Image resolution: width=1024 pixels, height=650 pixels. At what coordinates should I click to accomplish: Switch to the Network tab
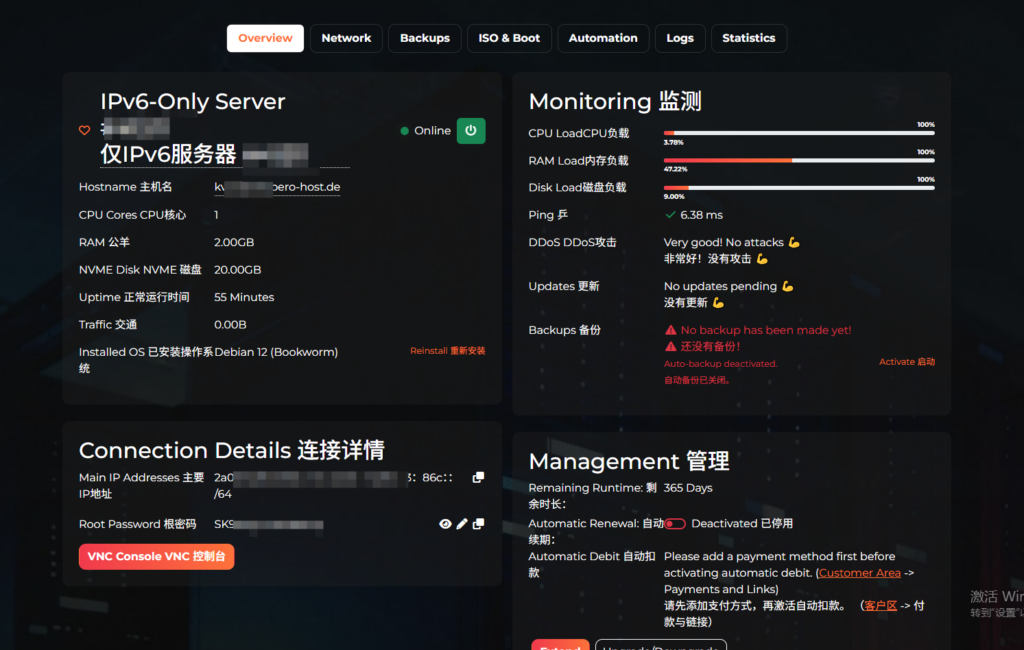point(346,38)
